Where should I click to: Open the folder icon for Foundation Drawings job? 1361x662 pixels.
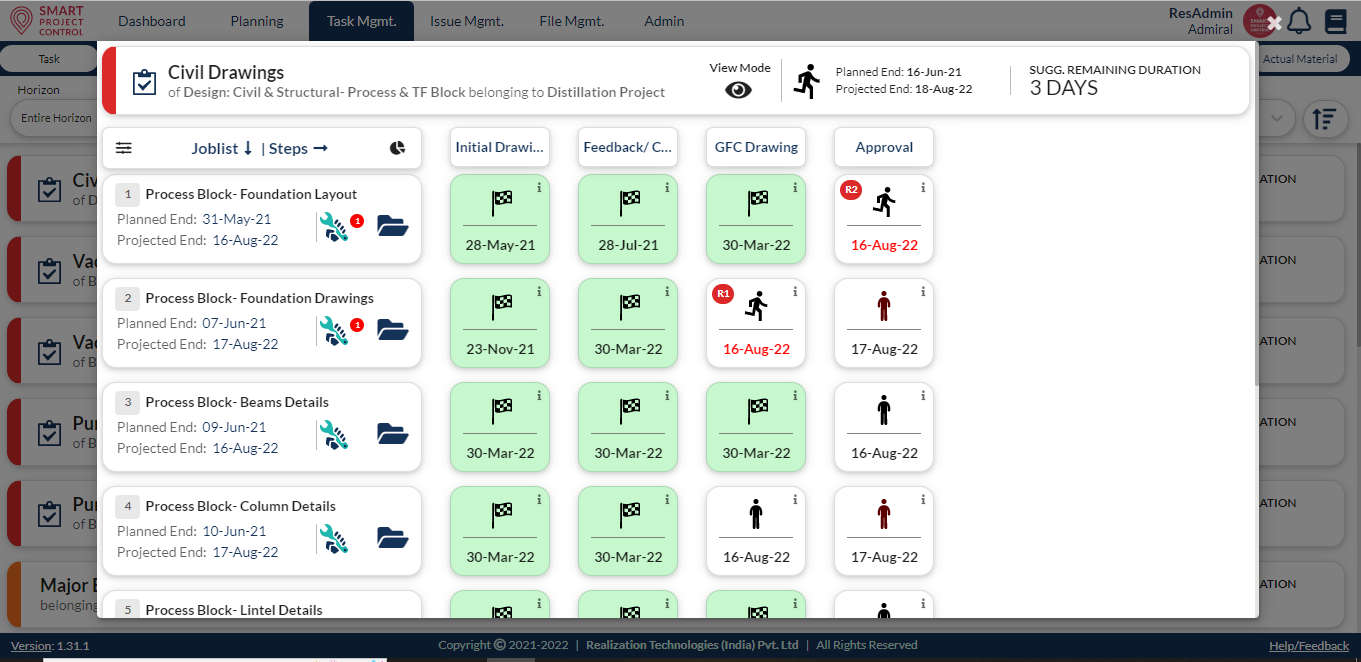point(393,330)
